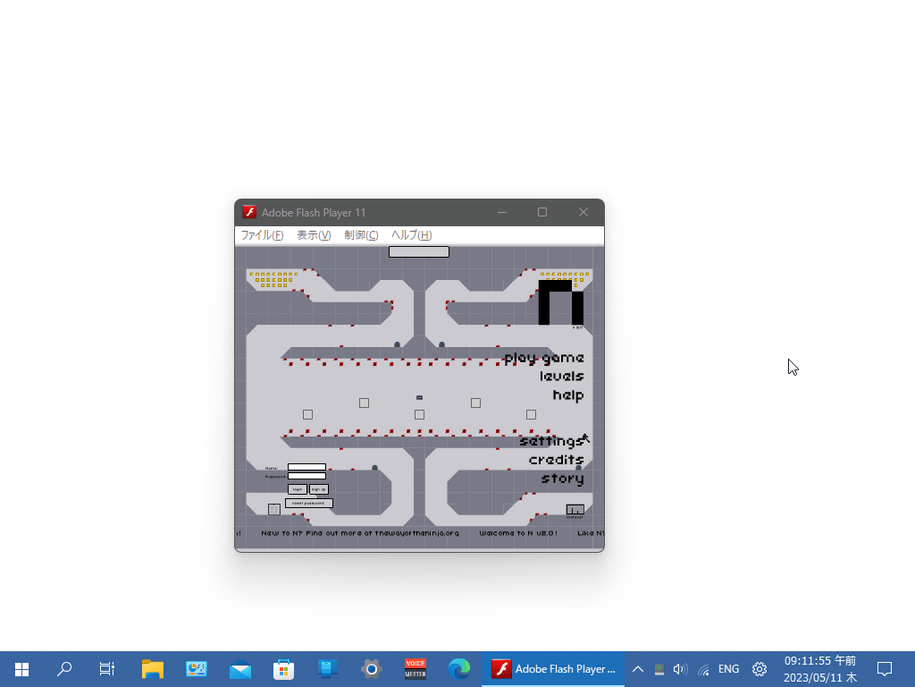Screen dimensions: 915x687
Task: Click the metanet logo icon
Action: (575, 511)
